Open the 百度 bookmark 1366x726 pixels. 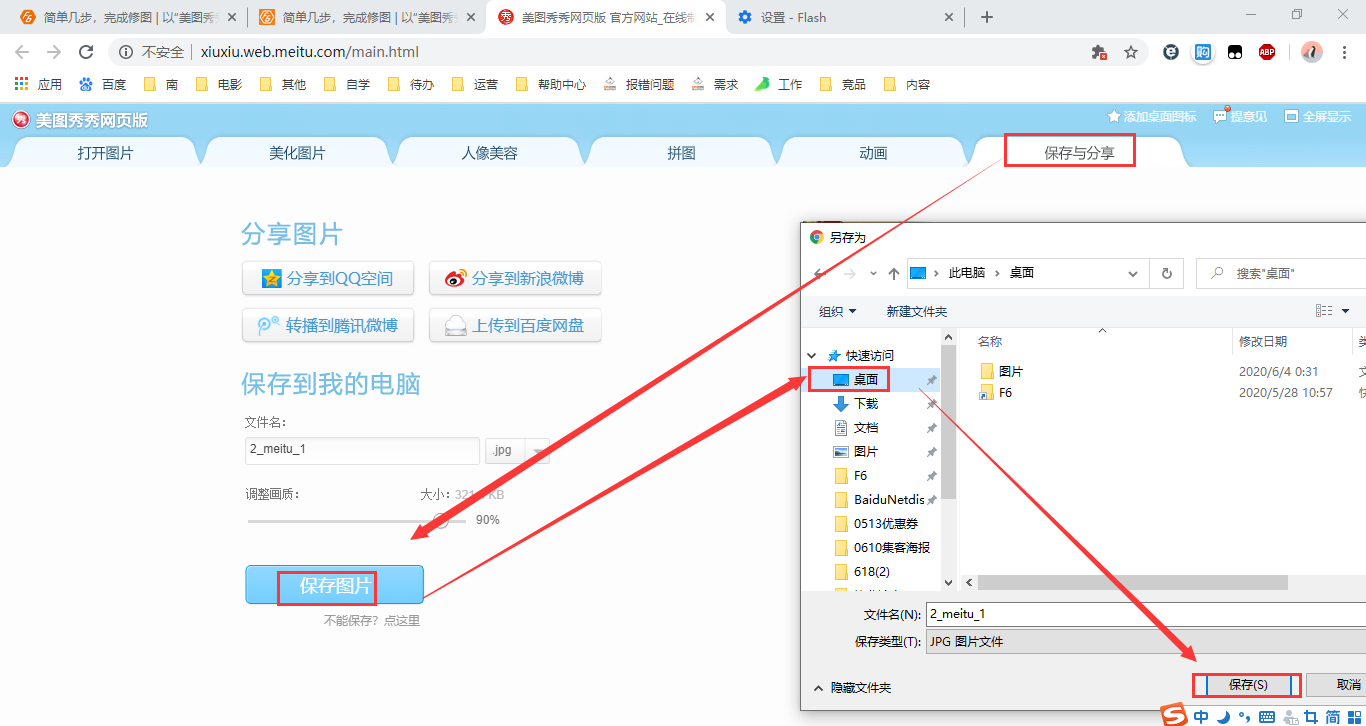(103, 85)
